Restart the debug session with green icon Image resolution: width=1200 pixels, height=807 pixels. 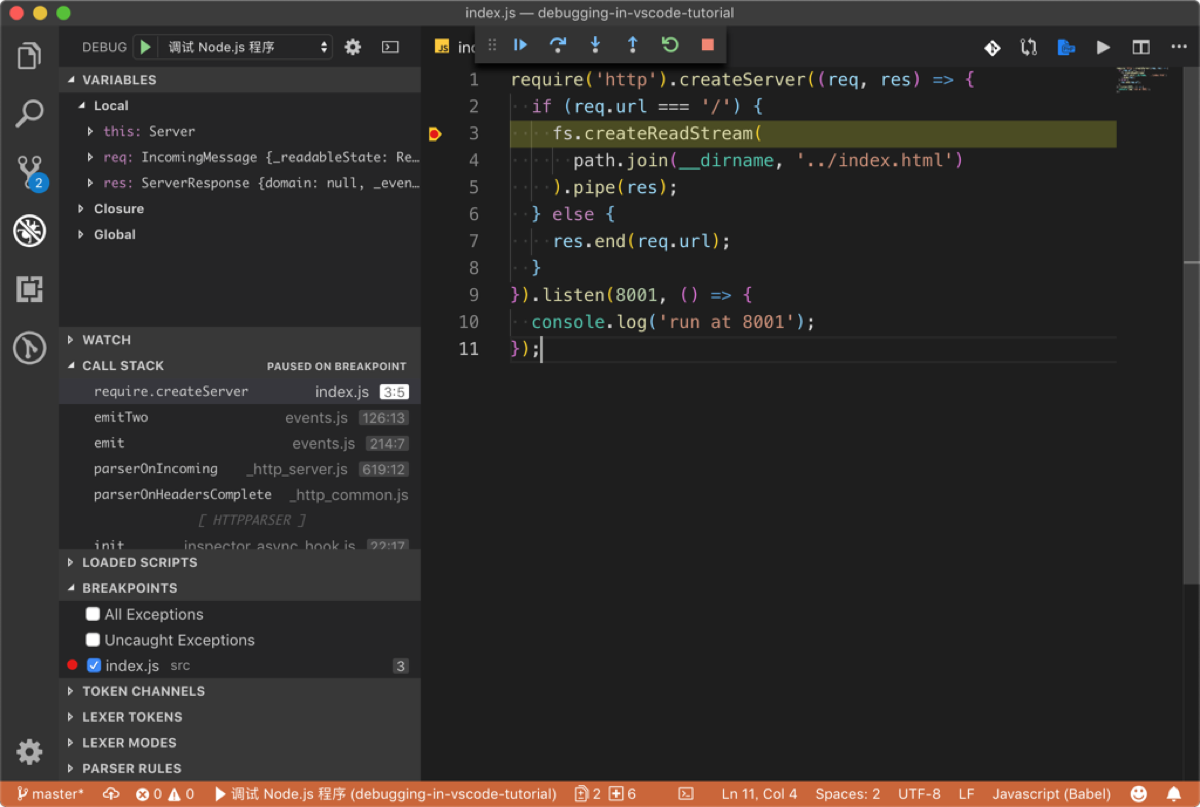(x=670, y=45)
